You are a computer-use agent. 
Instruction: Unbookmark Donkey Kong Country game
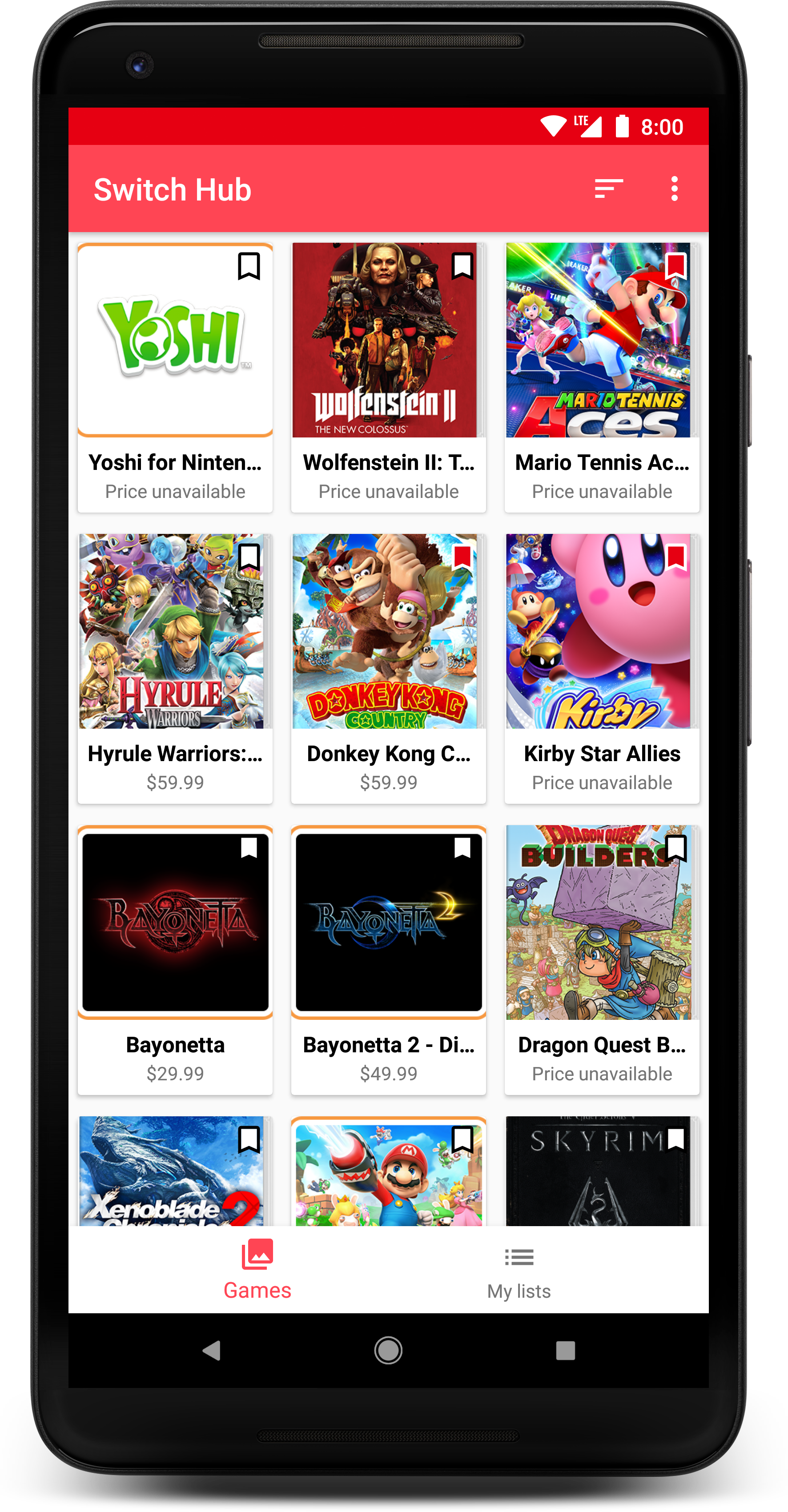click(x=462, y=557)
